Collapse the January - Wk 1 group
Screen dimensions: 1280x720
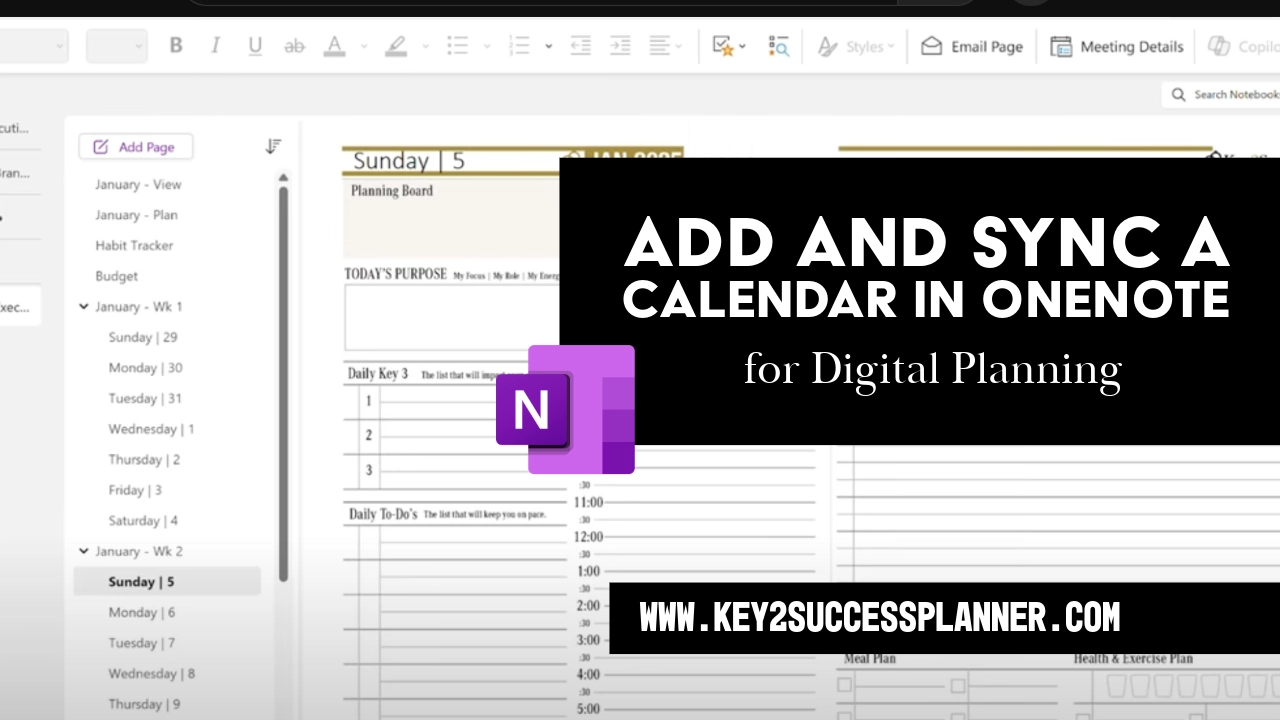[x=84, y=307]
